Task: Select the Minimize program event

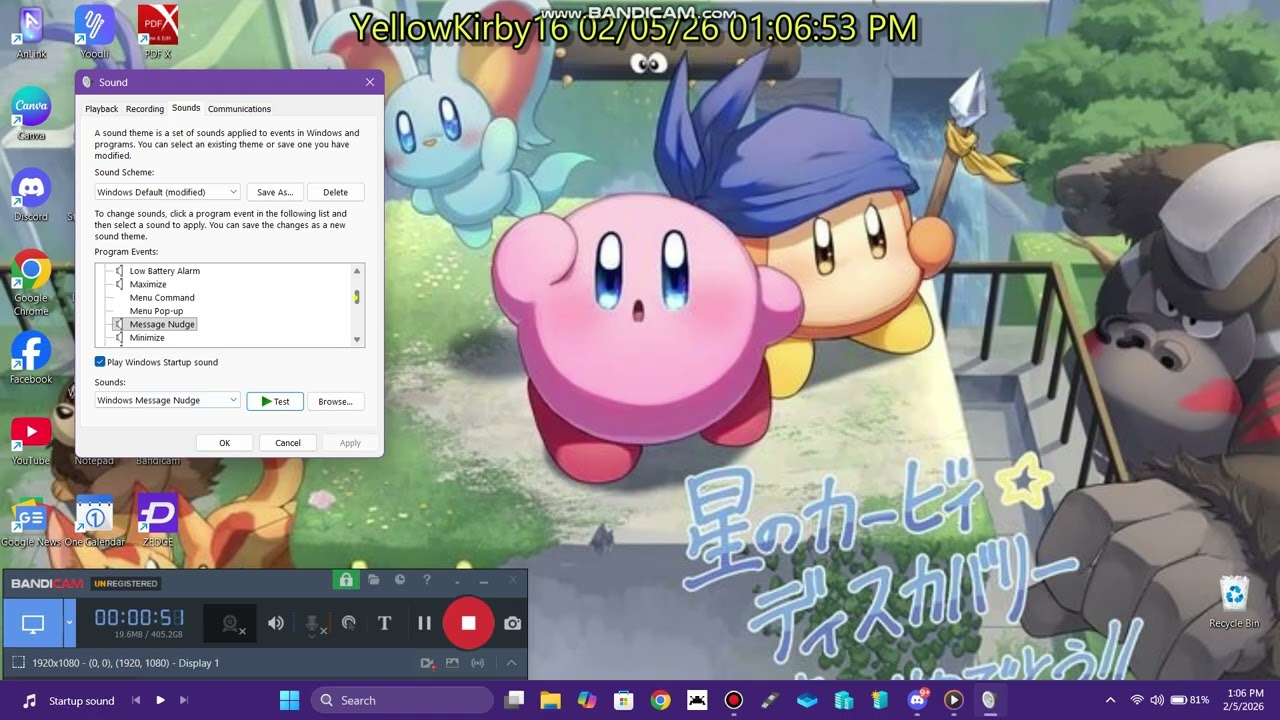Action: [147, 338]
